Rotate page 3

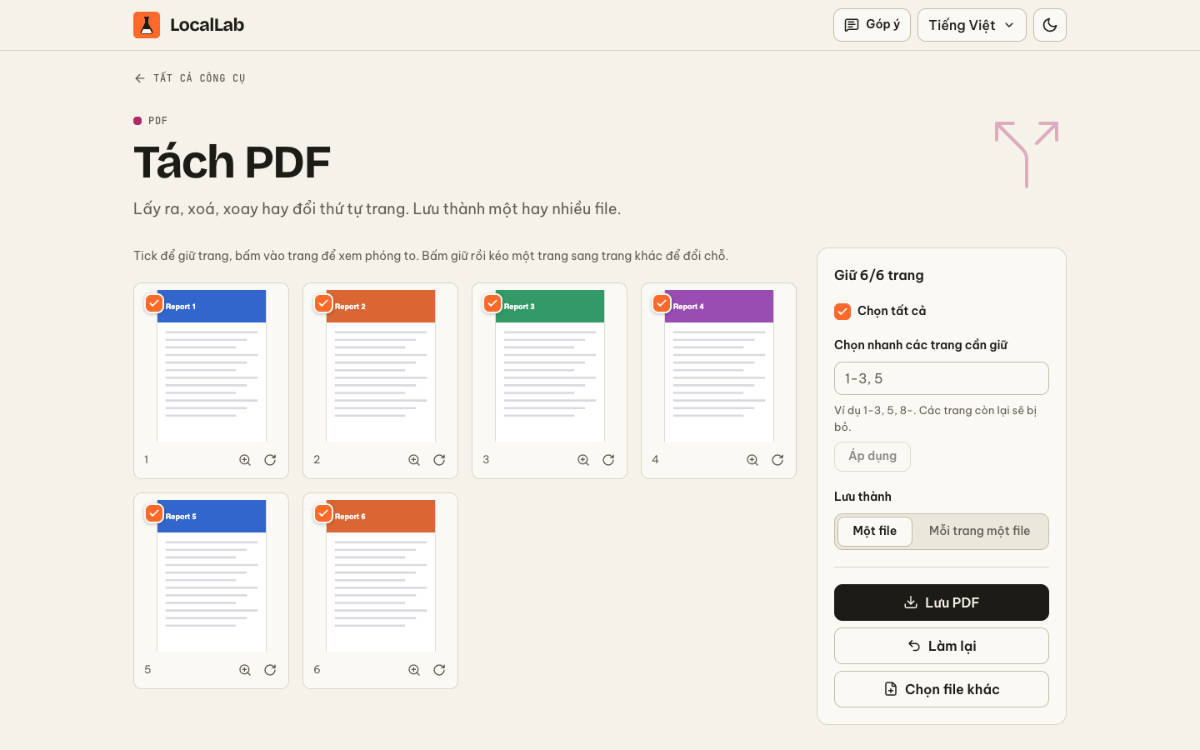(x=608, y=460)
